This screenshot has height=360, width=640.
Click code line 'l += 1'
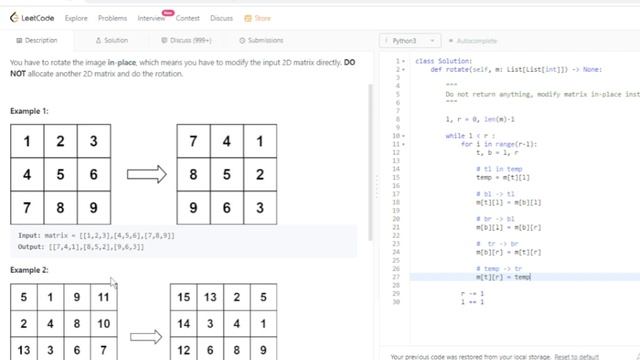tap(472, 302)
